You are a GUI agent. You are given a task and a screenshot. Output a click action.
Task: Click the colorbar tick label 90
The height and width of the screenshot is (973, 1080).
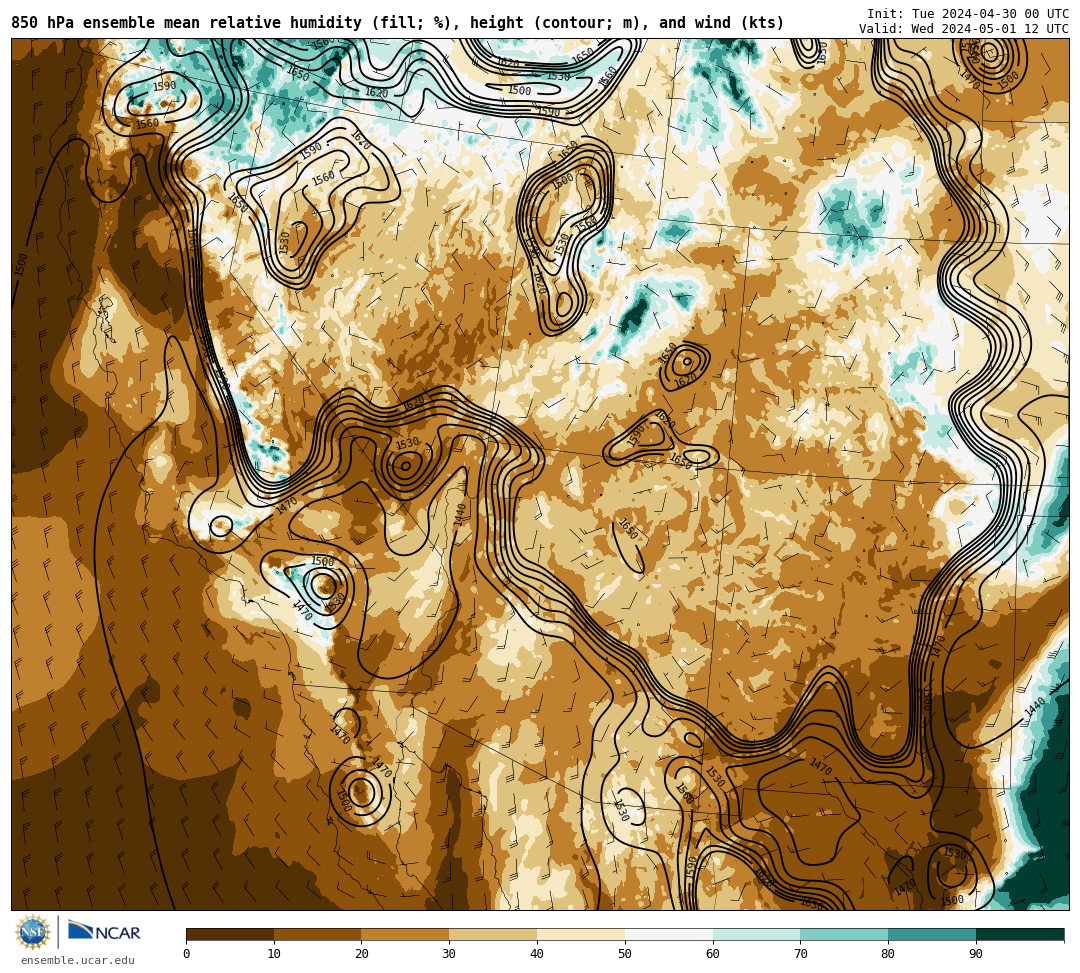tap(976, 954)
